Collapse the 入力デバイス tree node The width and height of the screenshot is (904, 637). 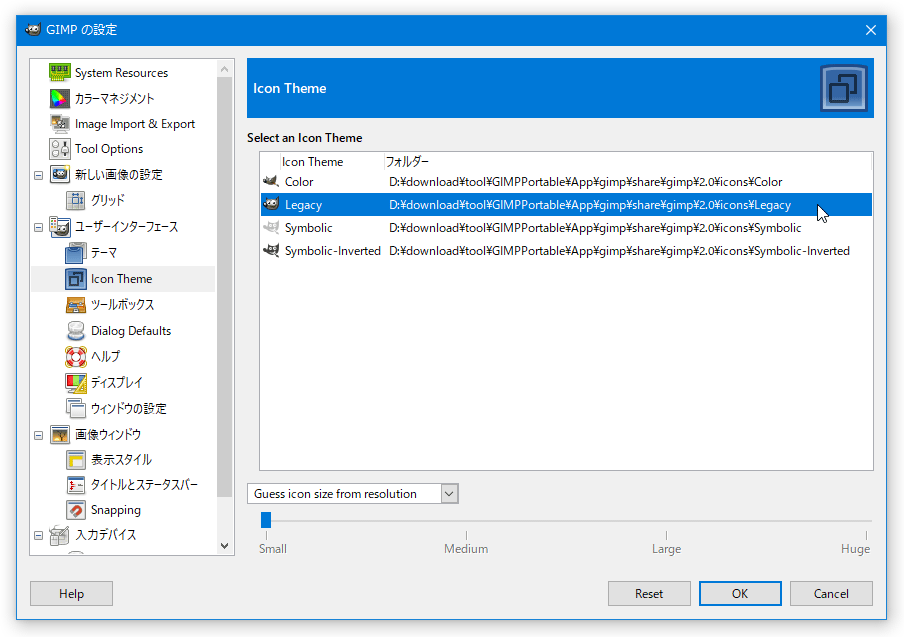(39, 536)
